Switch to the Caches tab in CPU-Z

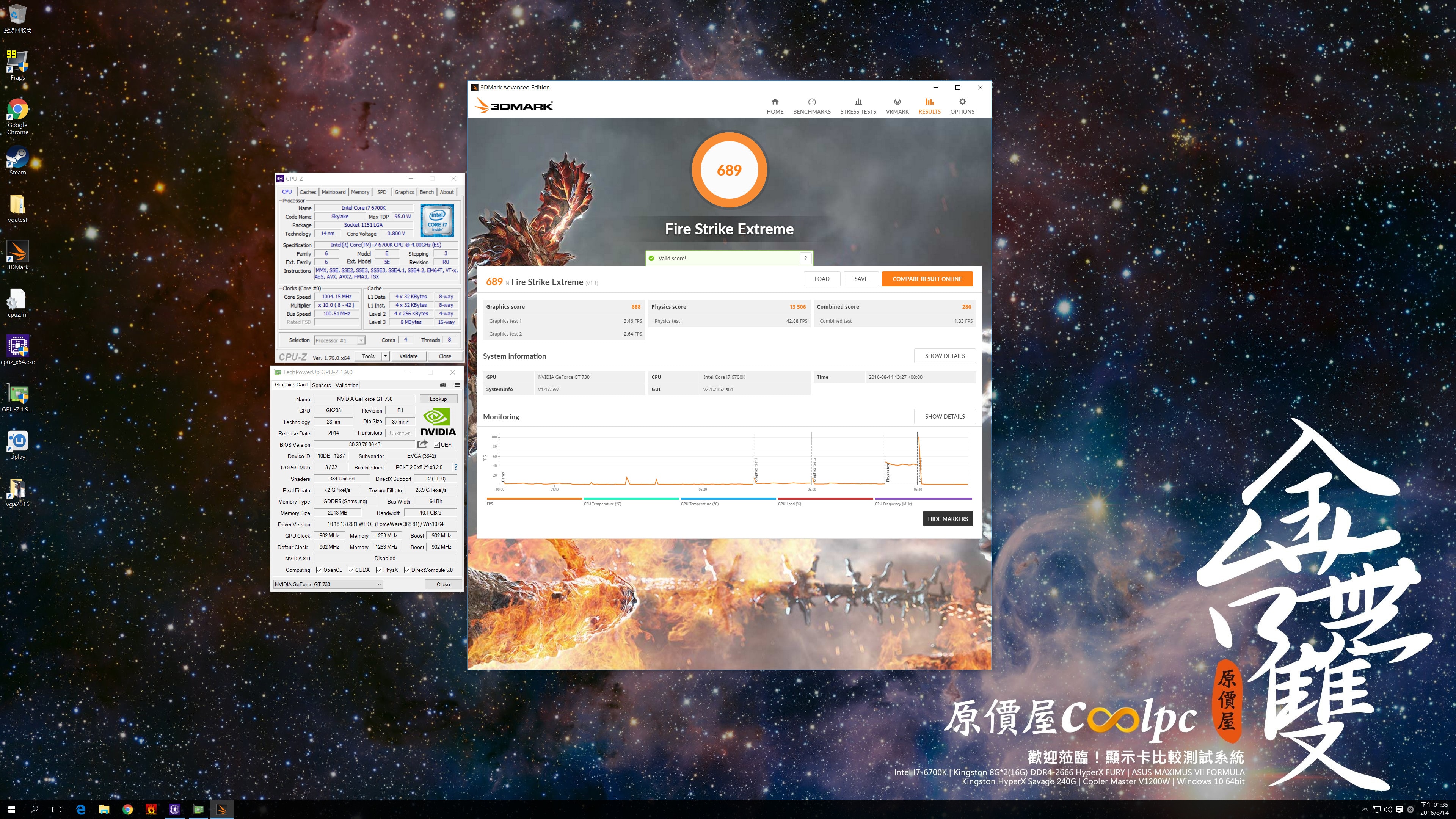click(x=308, y=192)
